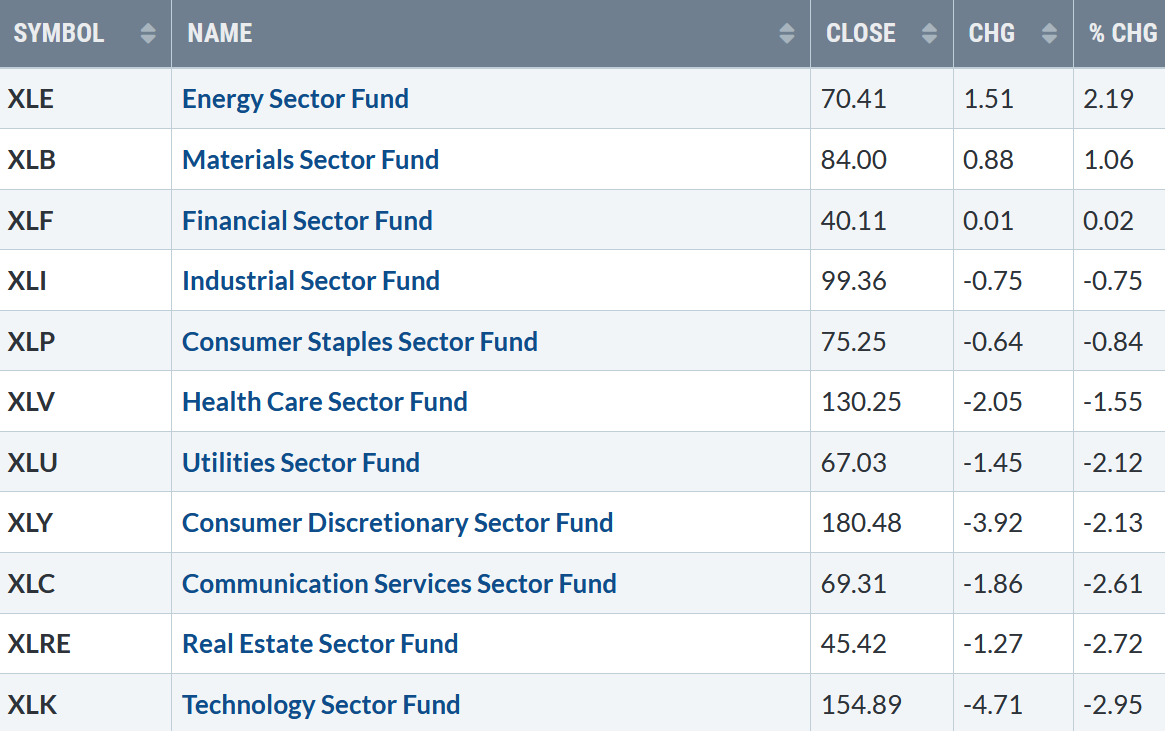Sort by CLOSE using its arrow icon
Screen dimensions: 1165x731
(930, 34)
